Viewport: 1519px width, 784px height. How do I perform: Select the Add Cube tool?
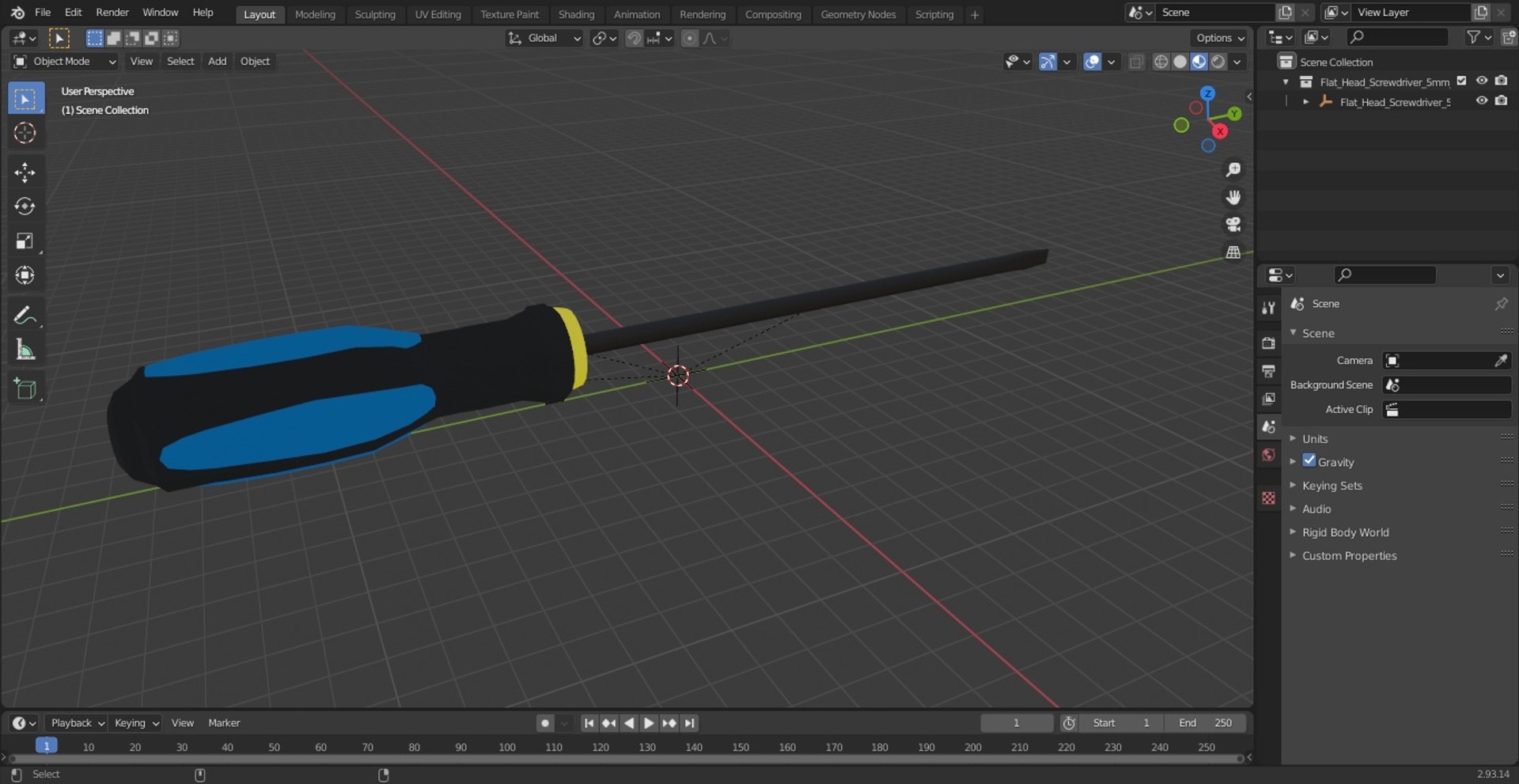click(25, 389)
